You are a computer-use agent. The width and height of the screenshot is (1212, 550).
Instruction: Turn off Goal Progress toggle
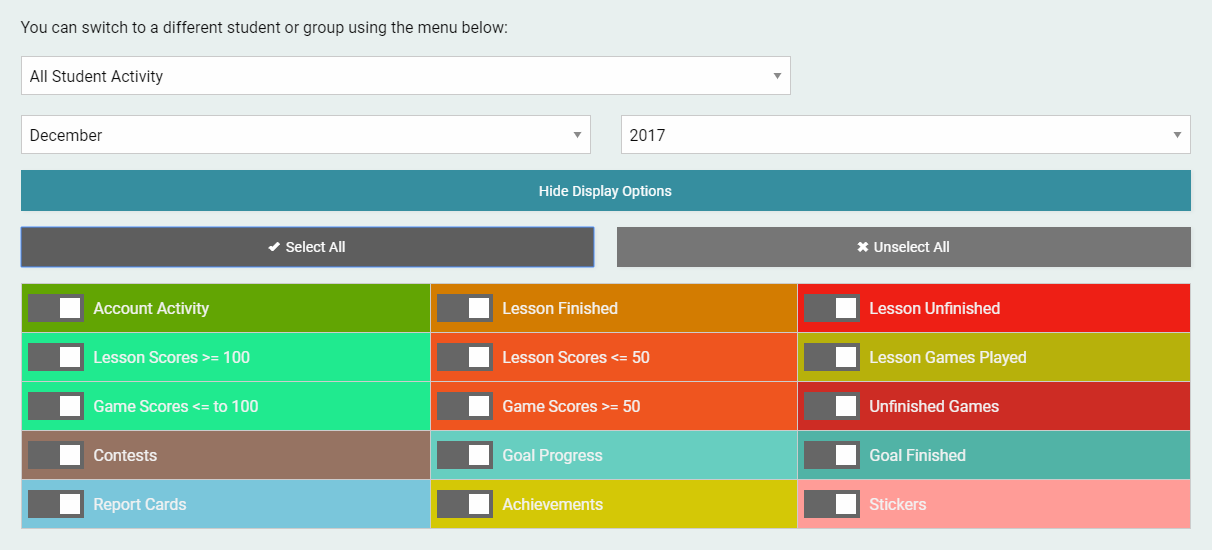click(x=465, y=455)
